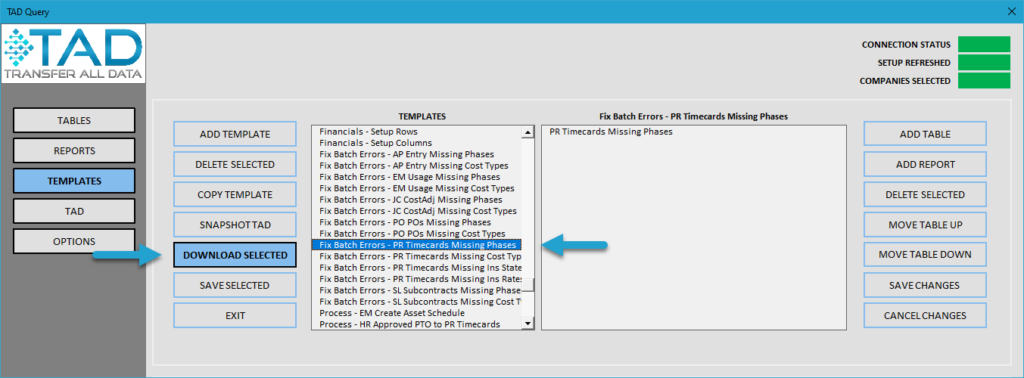Click the ADD REPORT button
Screen dimensions: 1024x378
tap(925, 164)
